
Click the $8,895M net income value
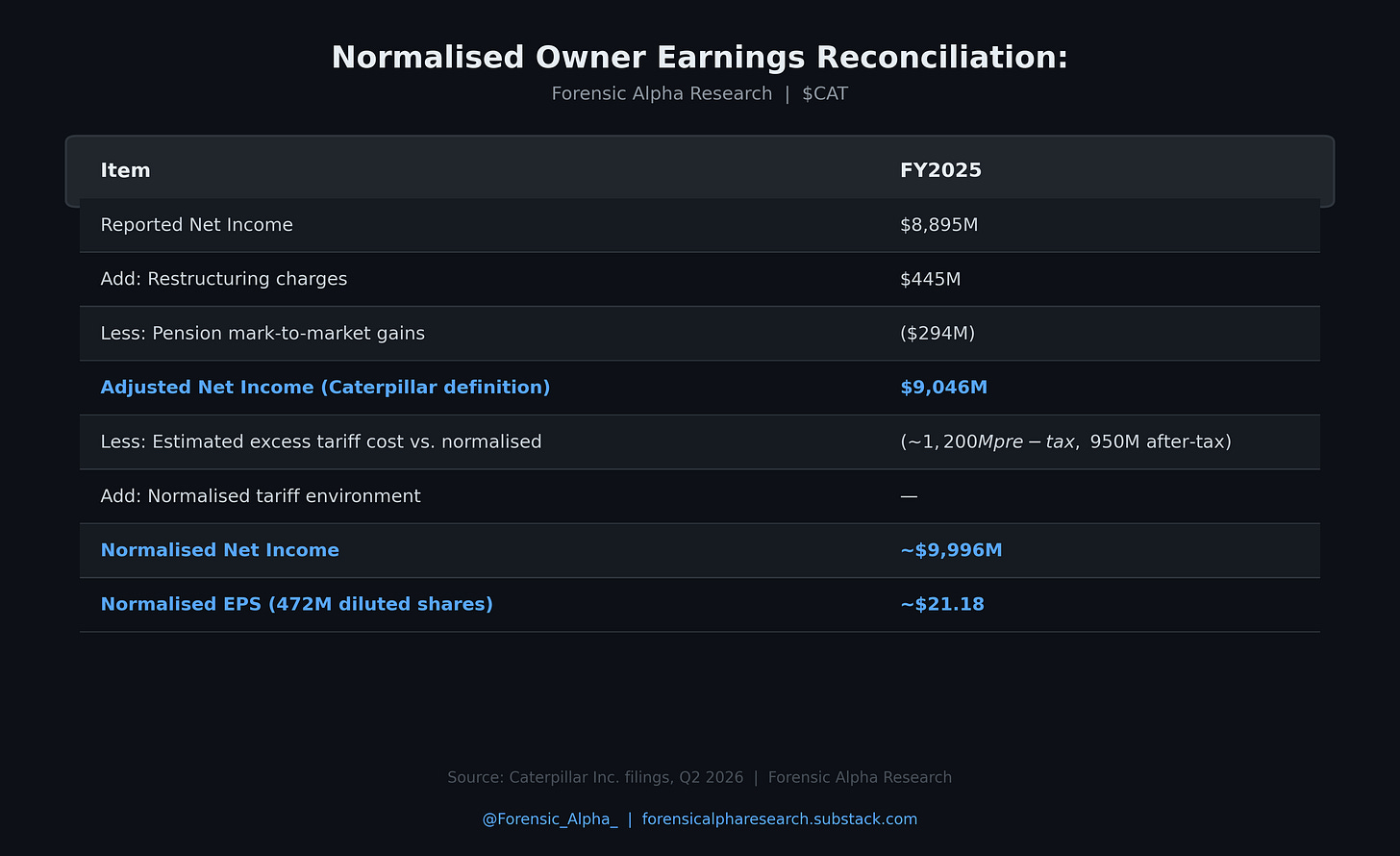coord(939,225)
